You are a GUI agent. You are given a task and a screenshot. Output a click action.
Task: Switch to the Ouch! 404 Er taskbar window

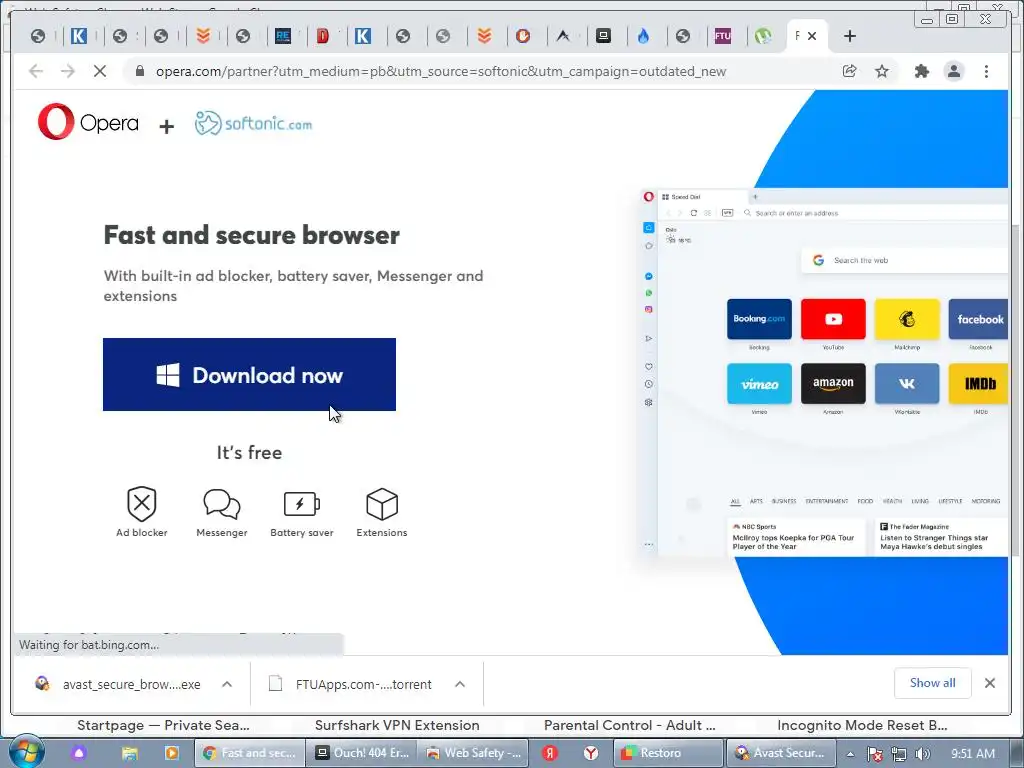(362, 753)
